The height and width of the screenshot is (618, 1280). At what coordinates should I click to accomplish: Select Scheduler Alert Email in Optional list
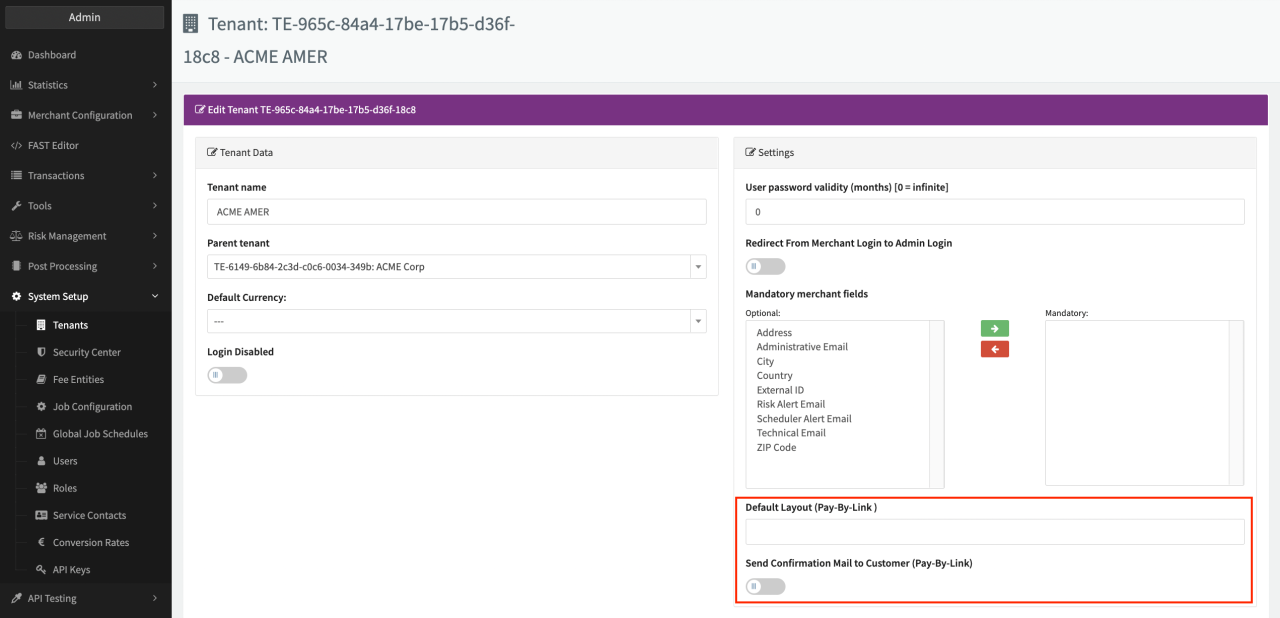coord(804,419)
